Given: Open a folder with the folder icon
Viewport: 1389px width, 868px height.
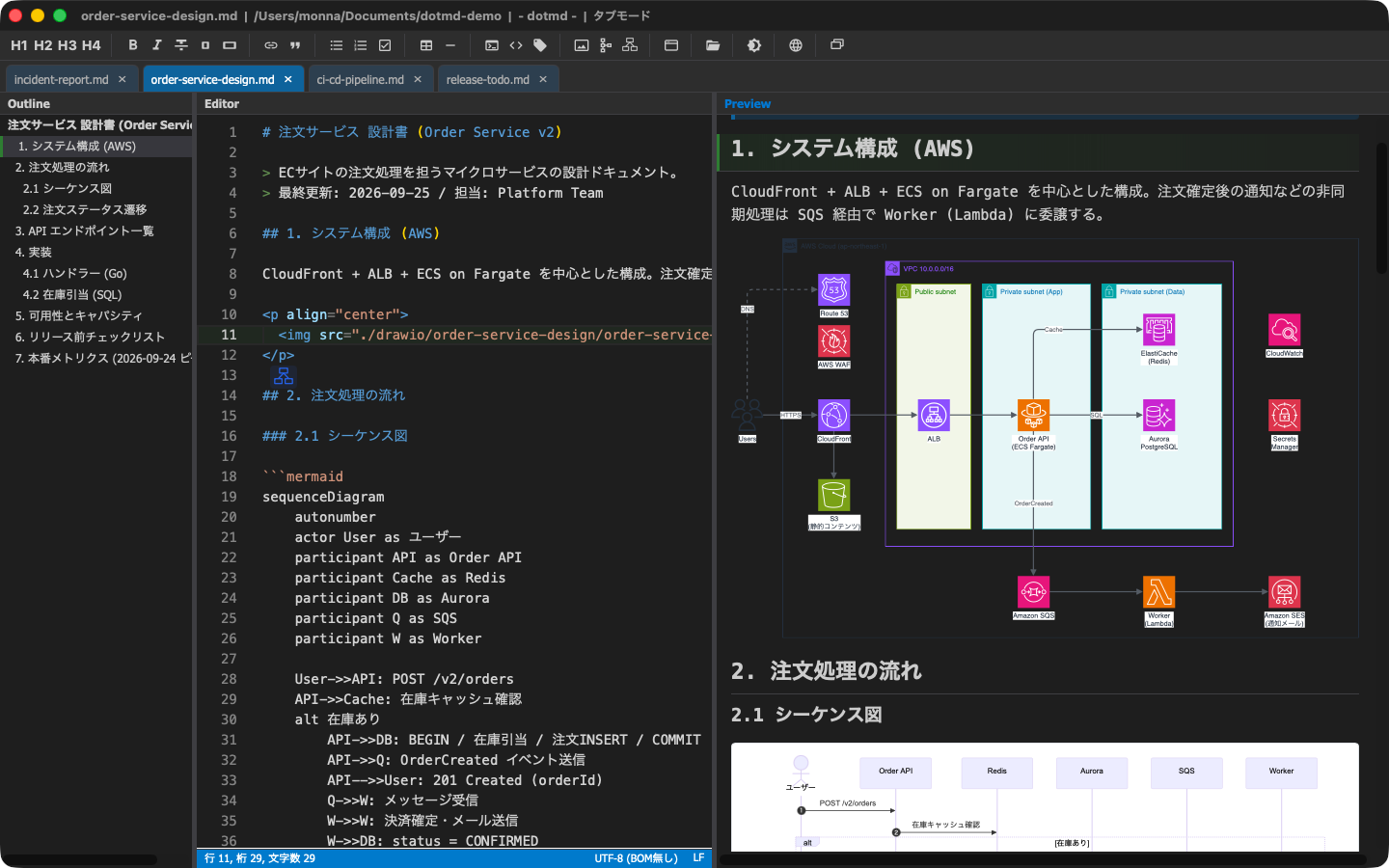Looking at the screenshot, I should (713, 45).
